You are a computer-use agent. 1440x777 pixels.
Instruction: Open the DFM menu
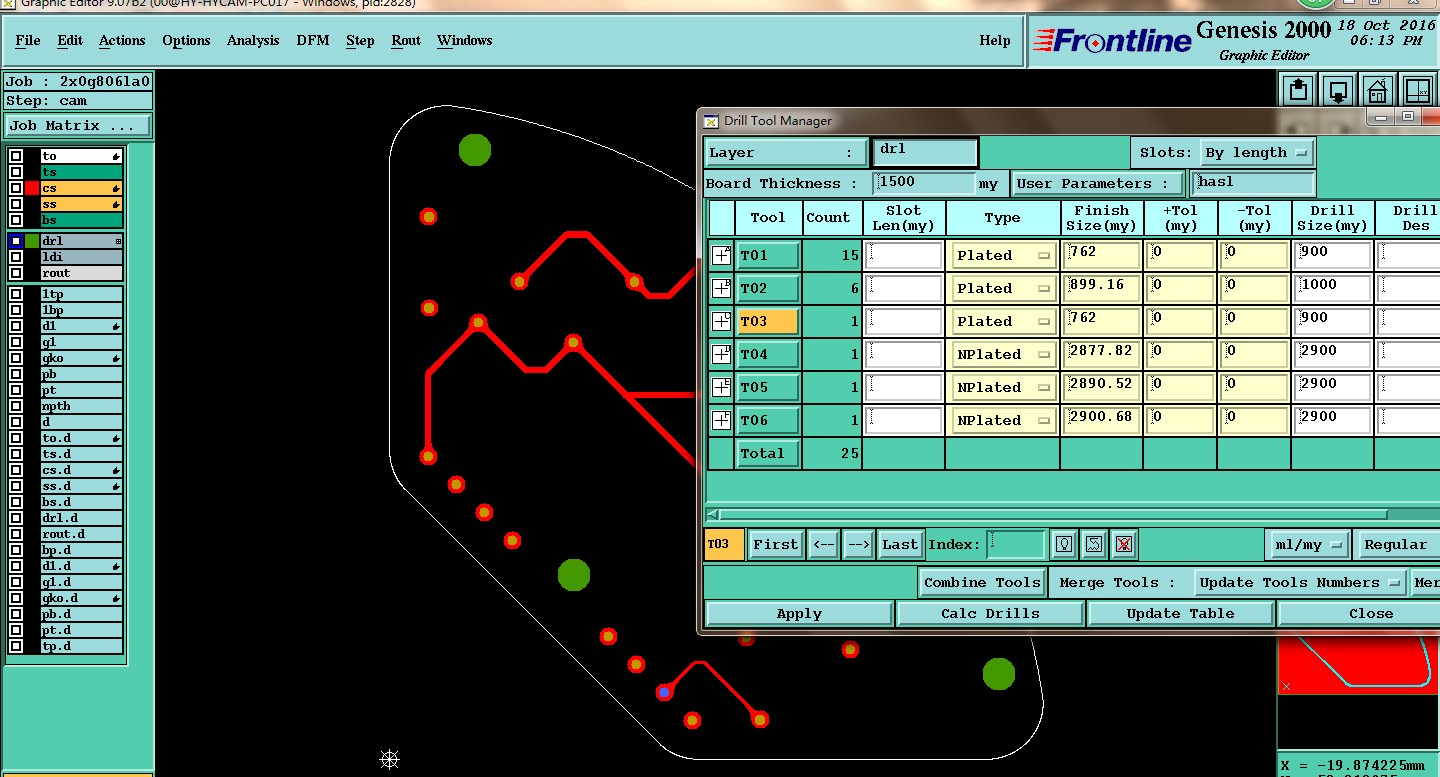(x=312, y=40)
